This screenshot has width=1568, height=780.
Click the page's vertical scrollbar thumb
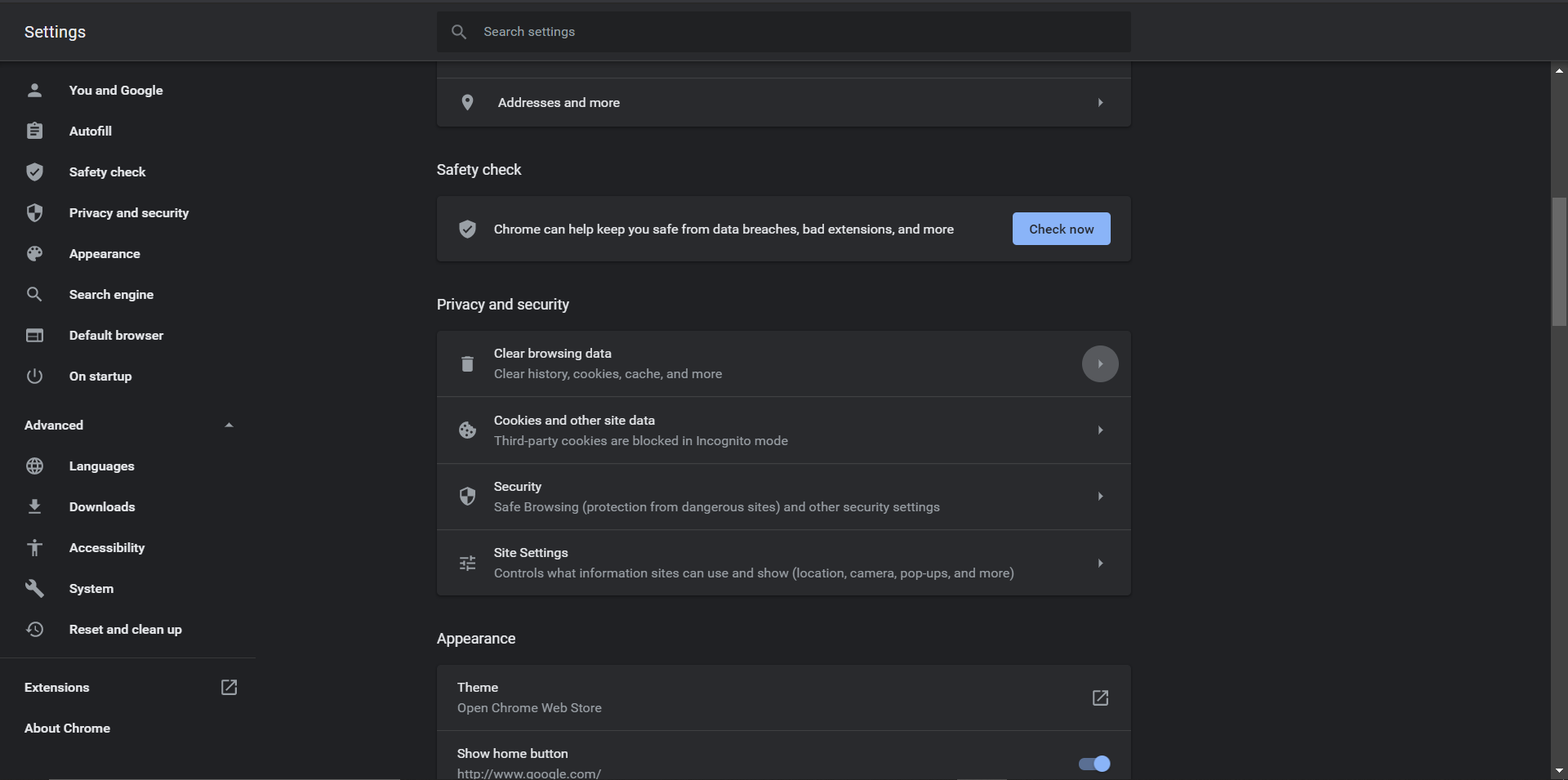(x=1558, y=261)
